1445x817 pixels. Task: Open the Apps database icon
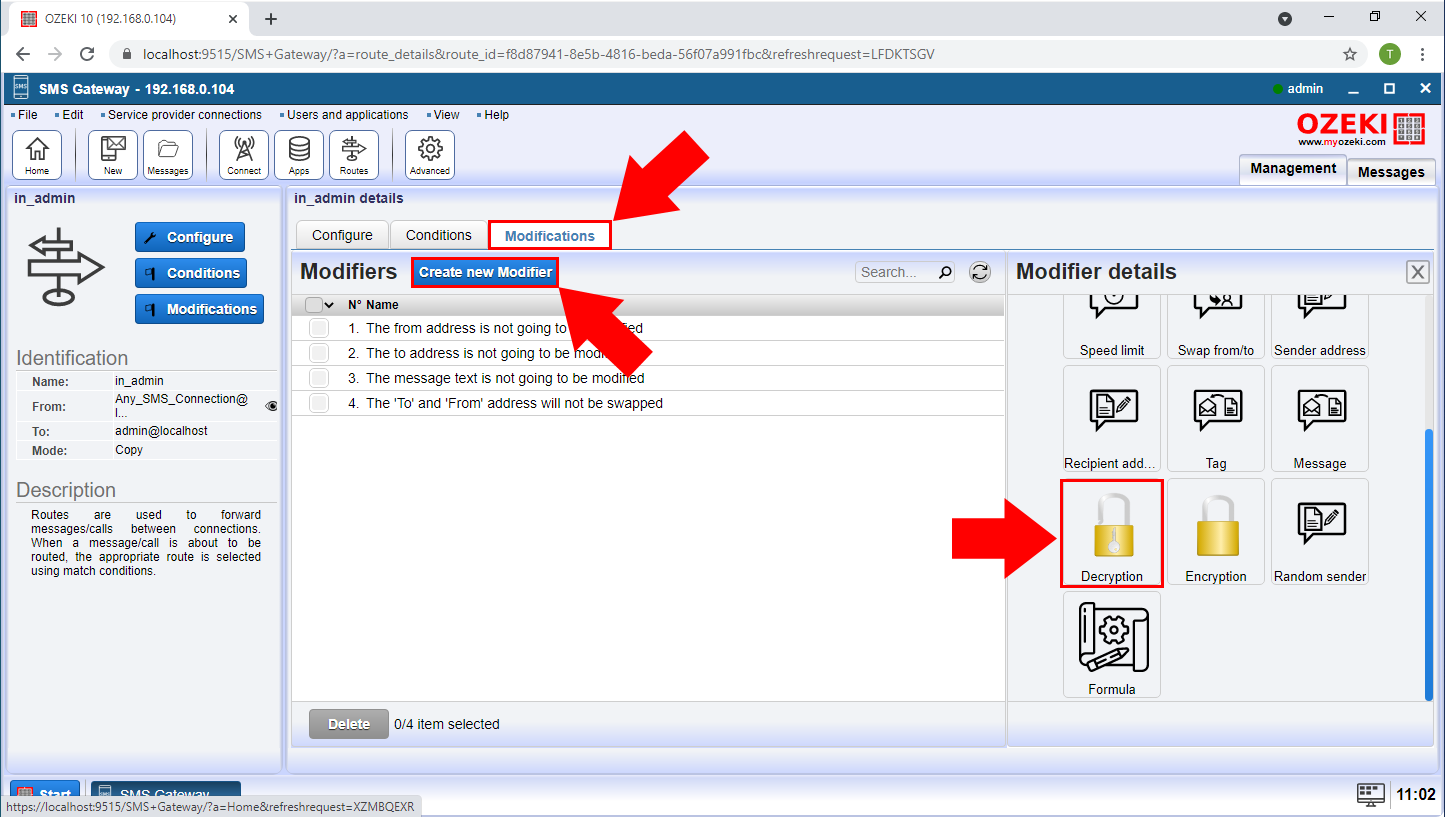coord(299,155)
